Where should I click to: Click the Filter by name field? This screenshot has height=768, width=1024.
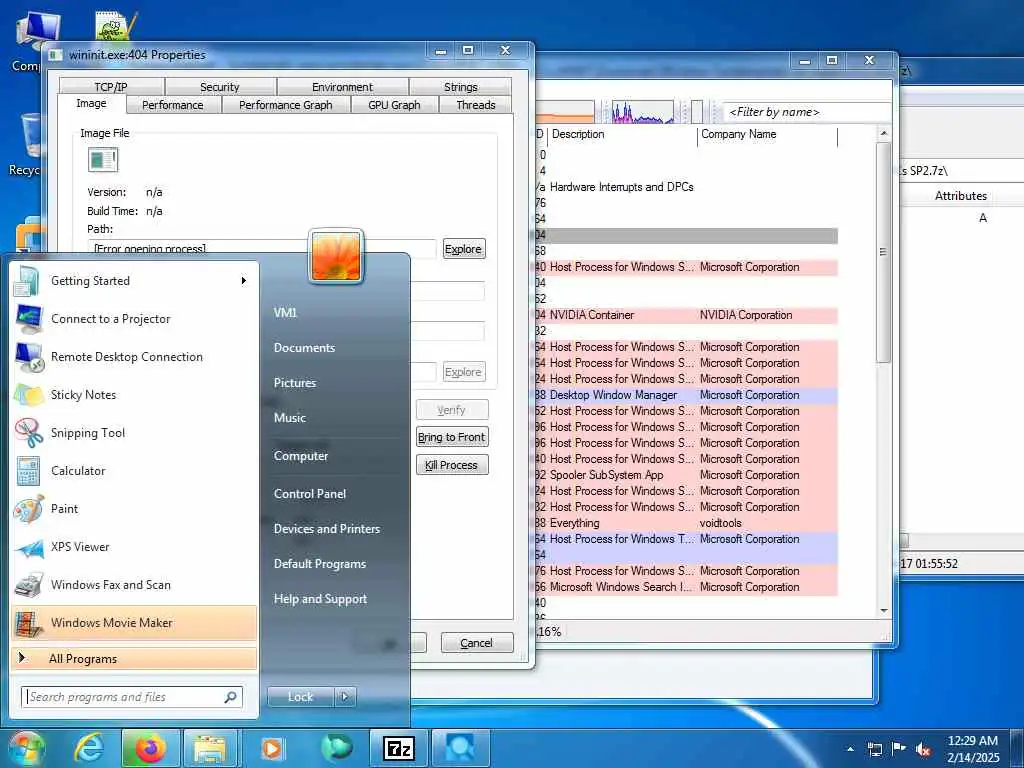[x=807, y=112]
